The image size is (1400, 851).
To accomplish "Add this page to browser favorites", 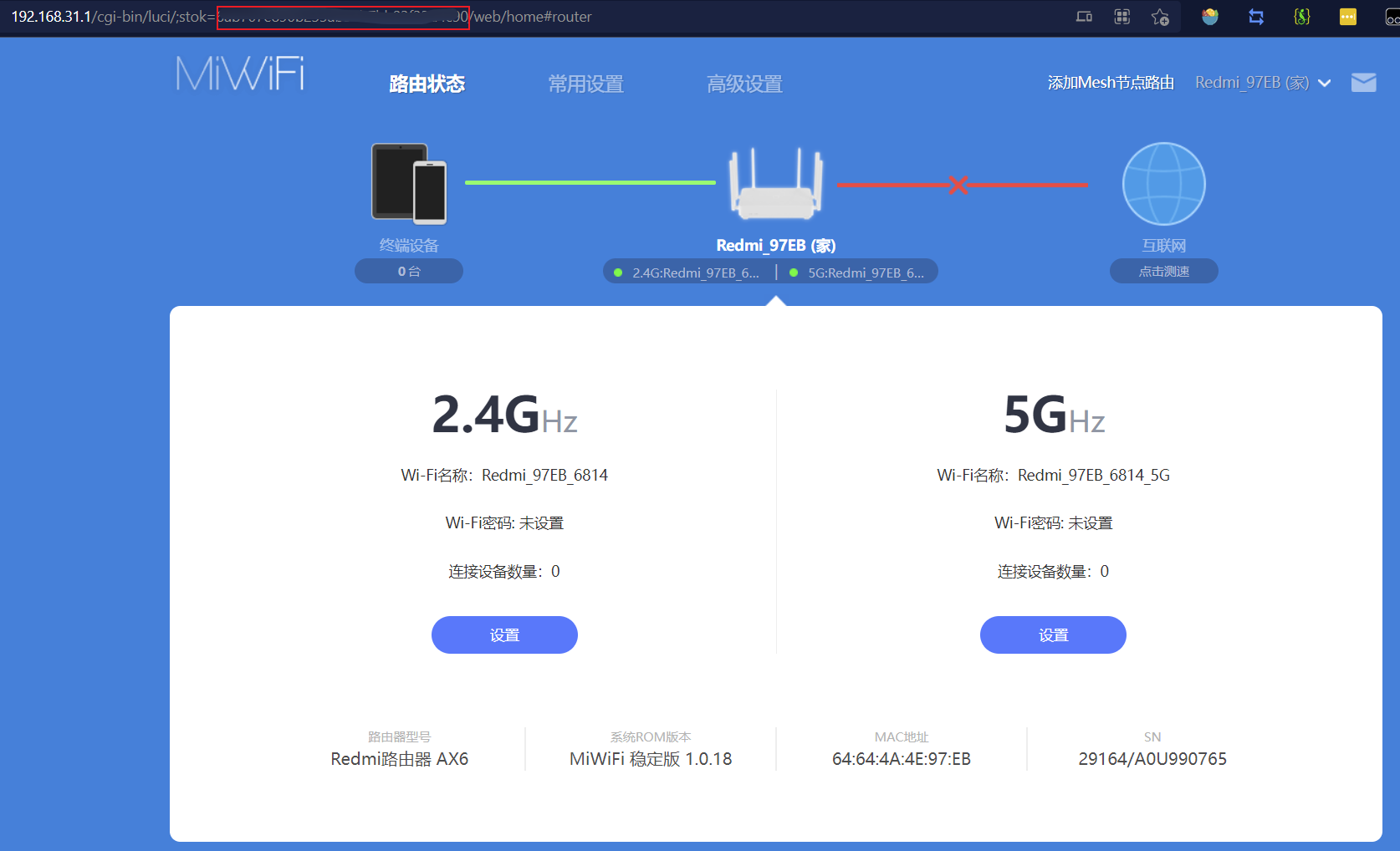I will 1160,17.
